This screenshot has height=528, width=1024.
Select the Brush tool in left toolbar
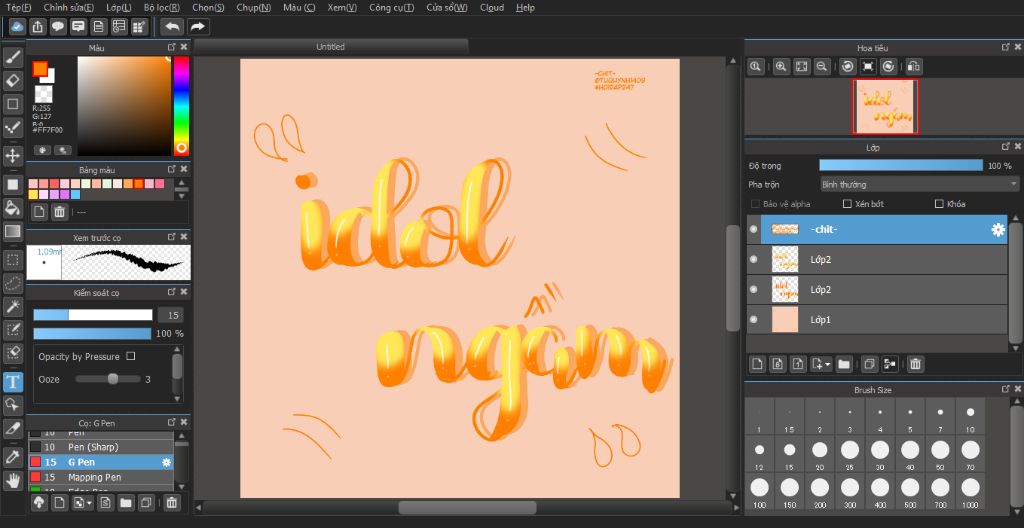pos(13,57)
